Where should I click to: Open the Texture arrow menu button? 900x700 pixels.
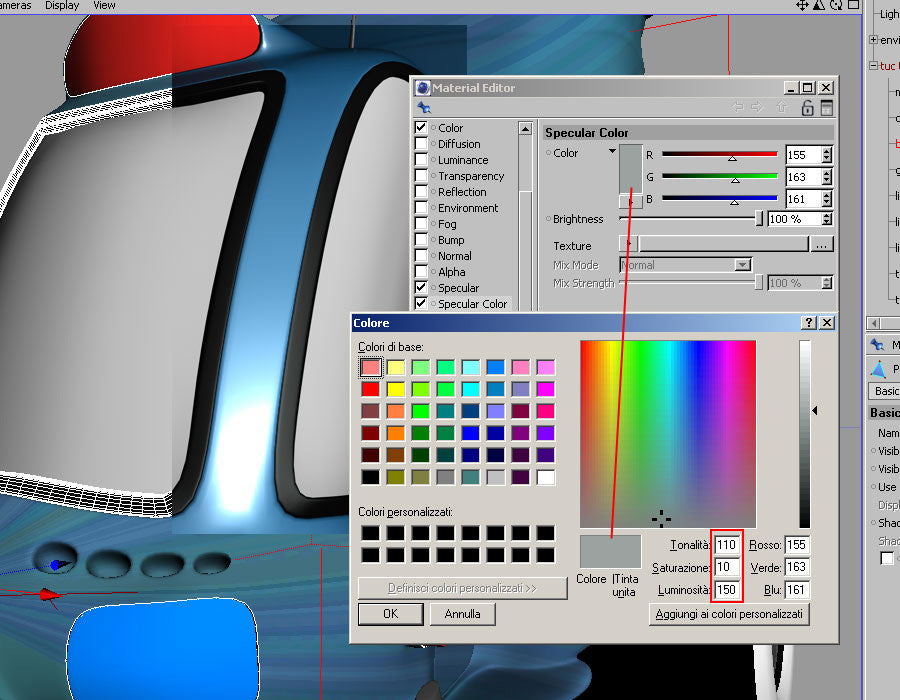pos(627,244)
